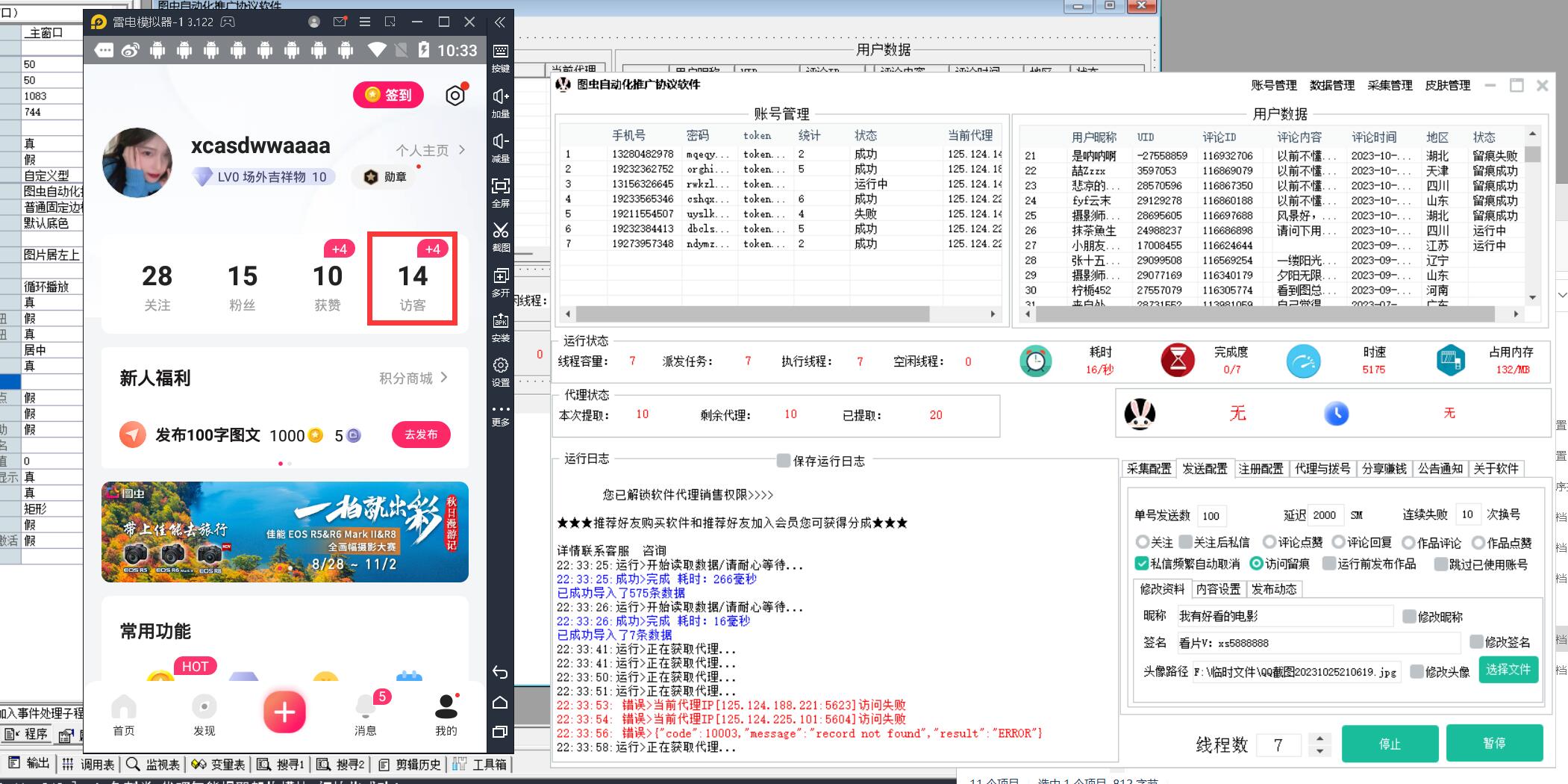
Task: Click the volume up icon in sidebar
Action: 501,97
